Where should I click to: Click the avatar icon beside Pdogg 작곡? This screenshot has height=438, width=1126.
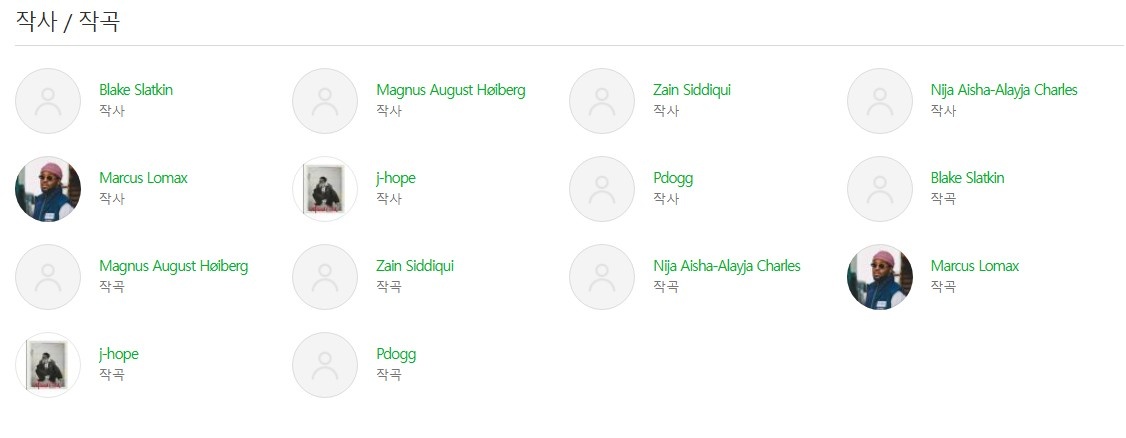[325, 365]
